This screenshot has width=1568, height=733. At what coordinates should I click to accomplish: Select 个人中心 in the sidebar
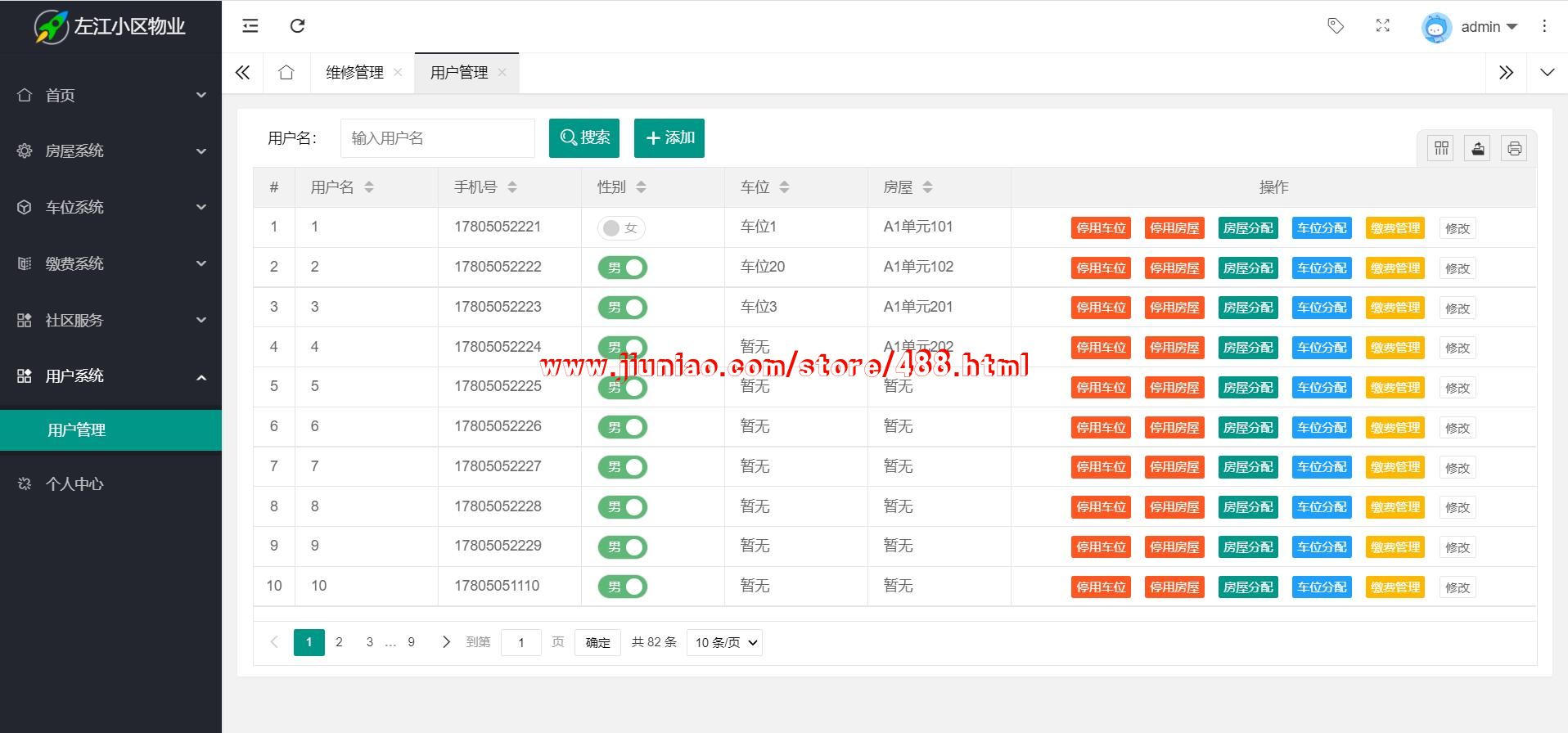click(74, 484)
